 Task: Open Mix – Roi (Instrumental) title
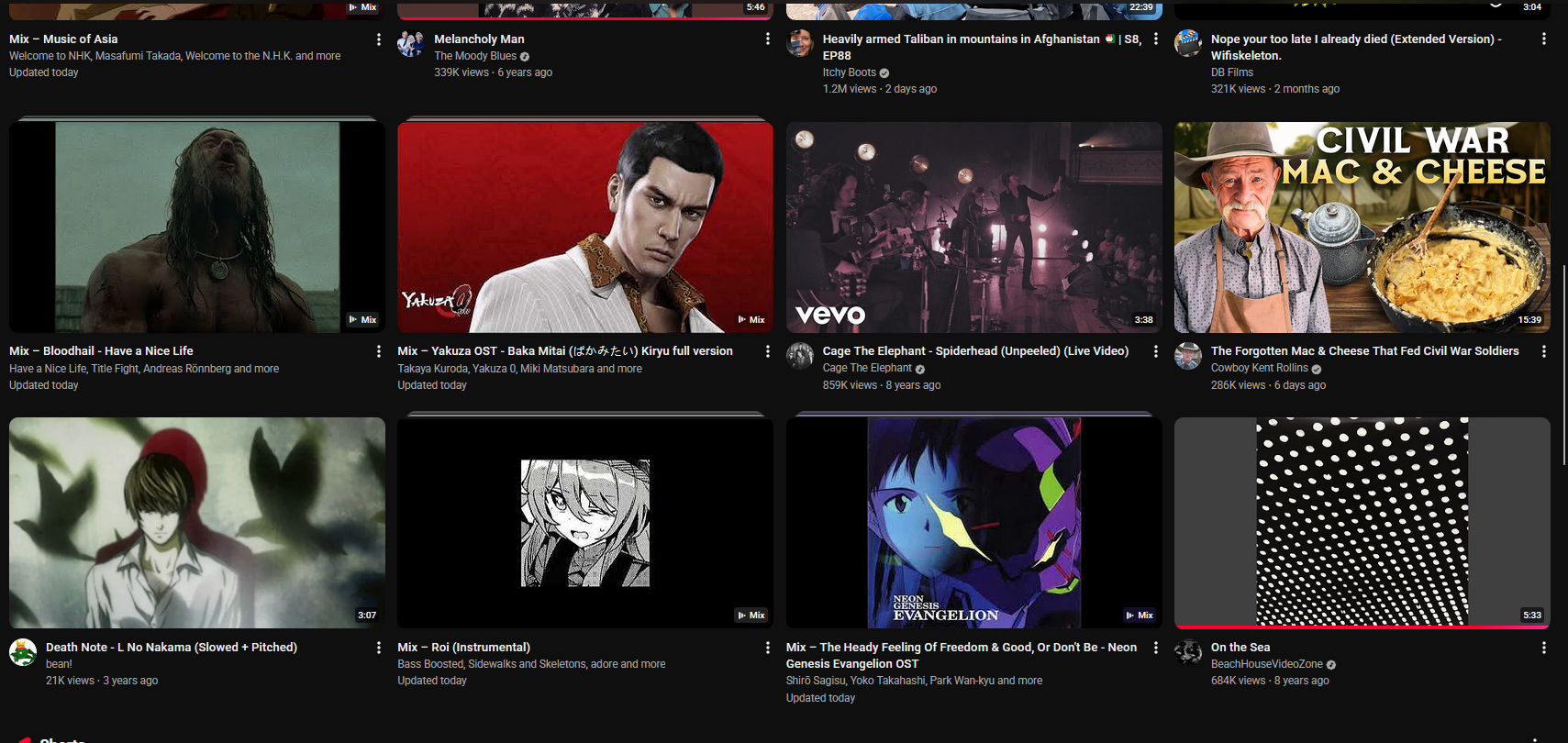(x=463, y=648)
